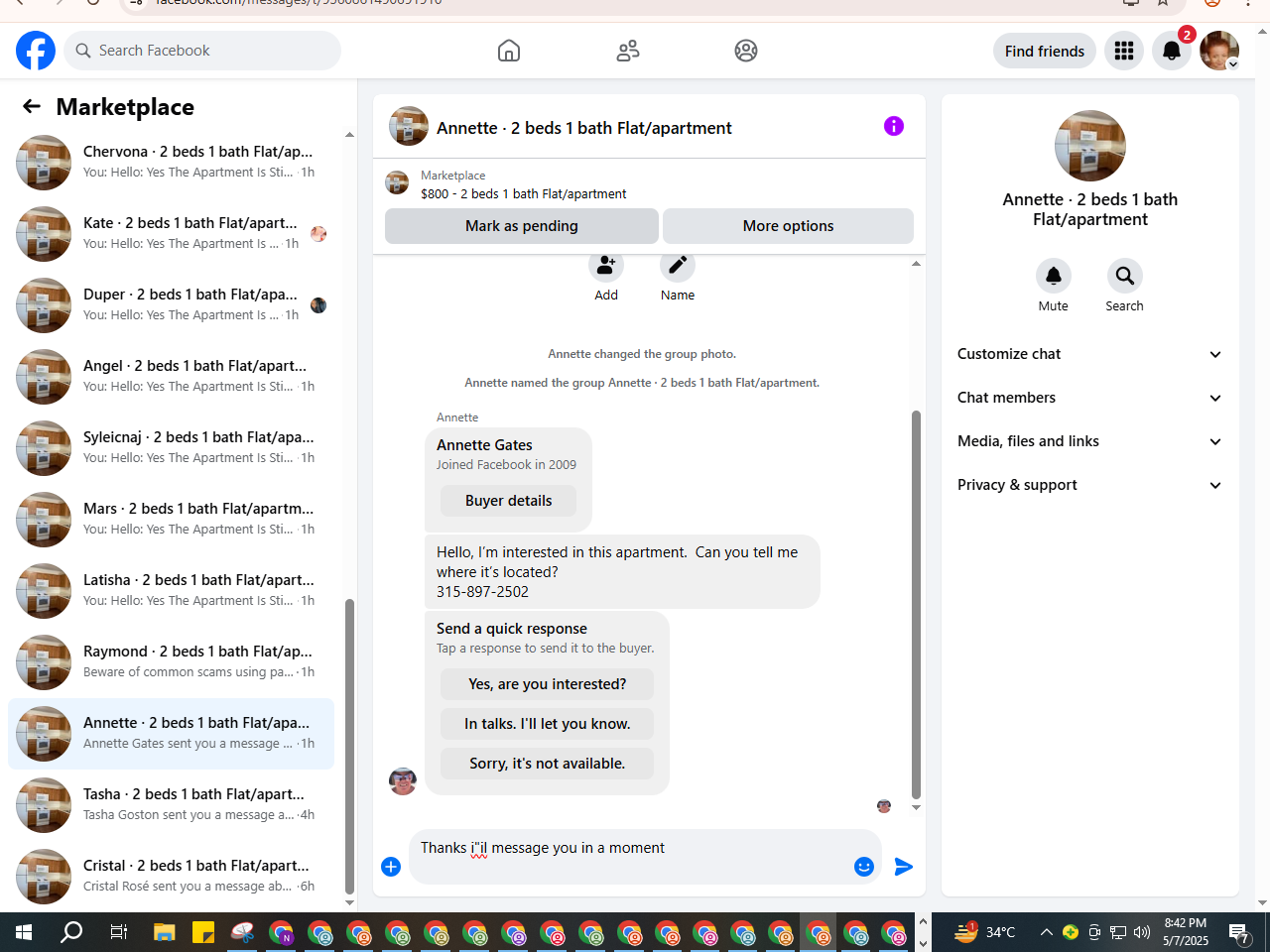Click the taskbar overflow down arrow
The height and width of the screenshot is (952, 1270).
(923, 943)
